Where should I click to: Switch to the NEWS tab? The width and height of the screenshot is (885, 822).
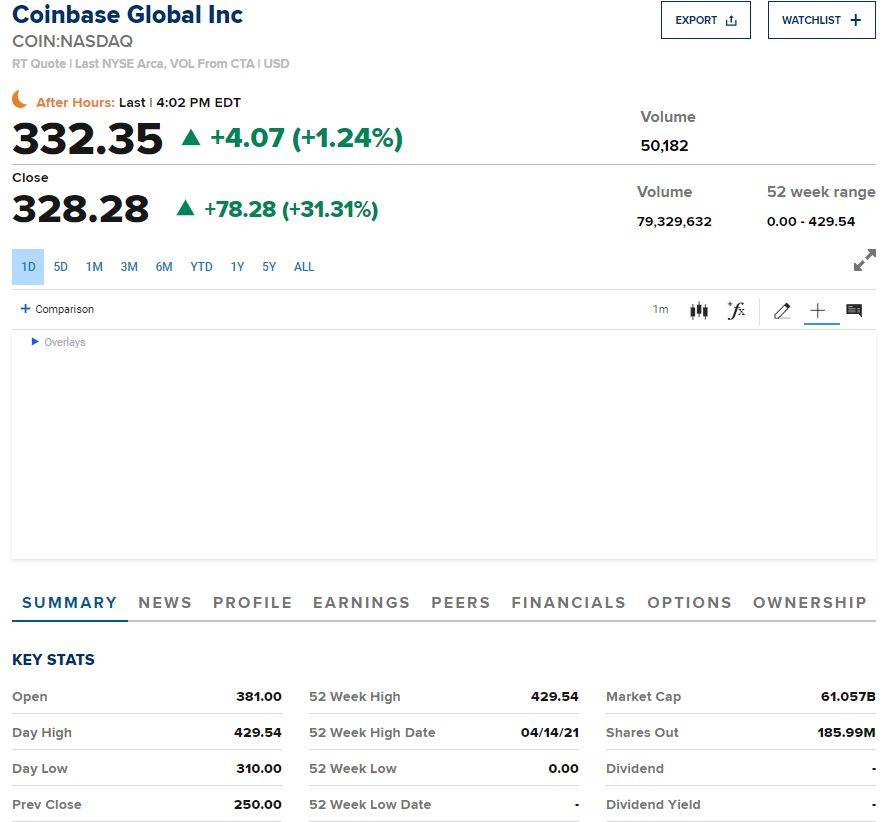coord(164,603)
